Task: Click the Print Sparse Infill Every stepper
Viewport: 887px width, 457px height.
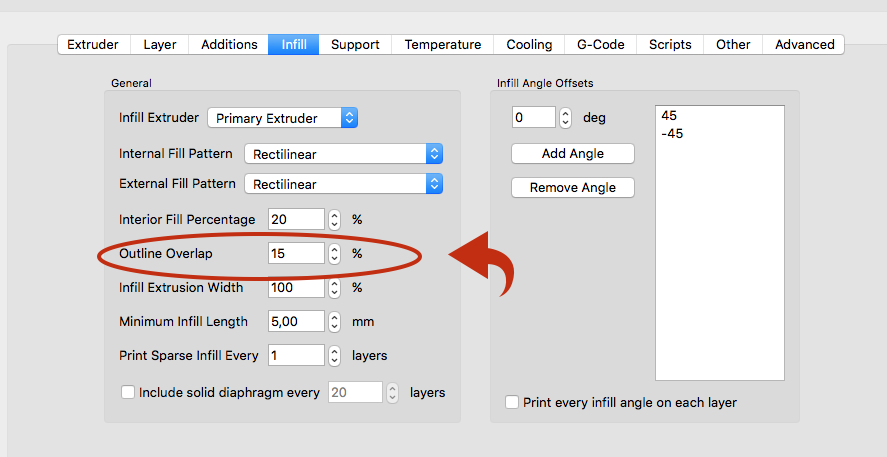Action: click(x=334, y=356)
